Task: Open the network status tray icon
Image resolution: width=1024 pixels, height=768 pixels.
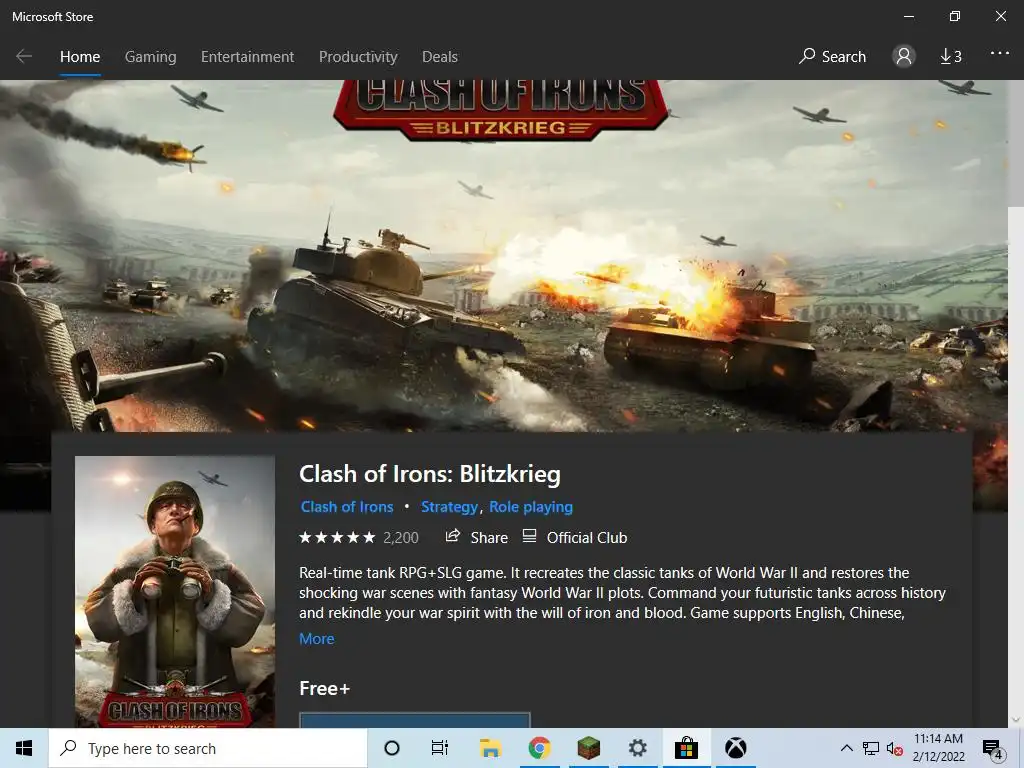Action: 871,748
